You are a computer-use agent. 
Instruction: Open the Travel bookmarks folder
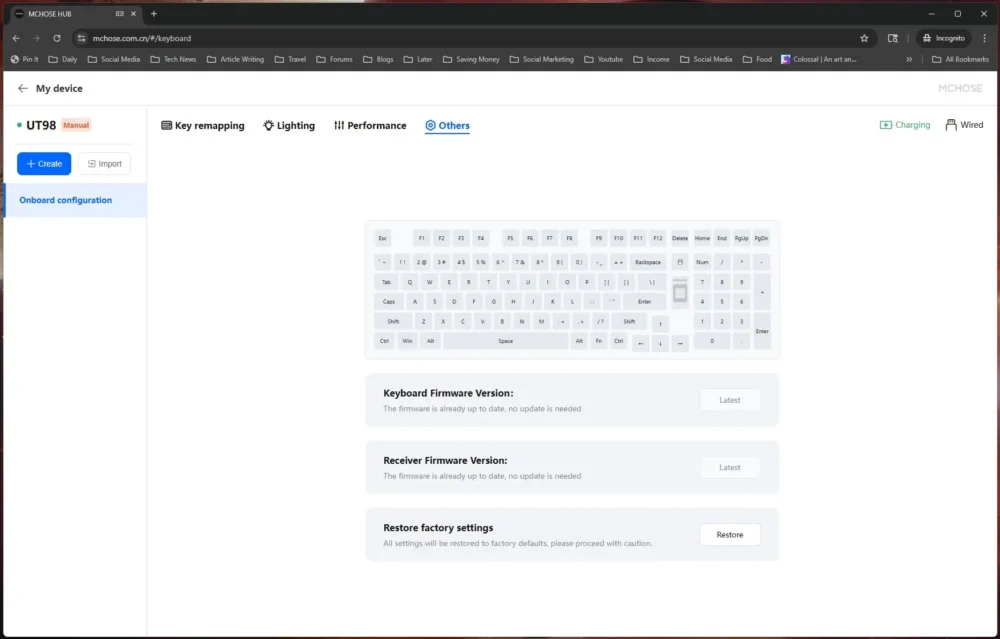click(290, 59)
